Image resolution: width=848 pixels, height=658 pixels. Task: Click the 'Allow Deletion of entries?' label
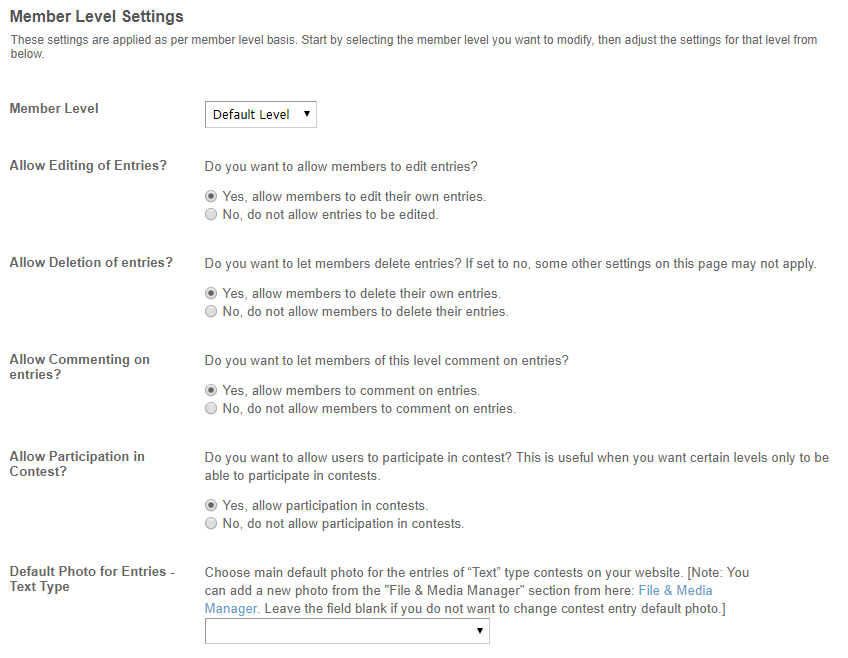(x=91, y=263)
